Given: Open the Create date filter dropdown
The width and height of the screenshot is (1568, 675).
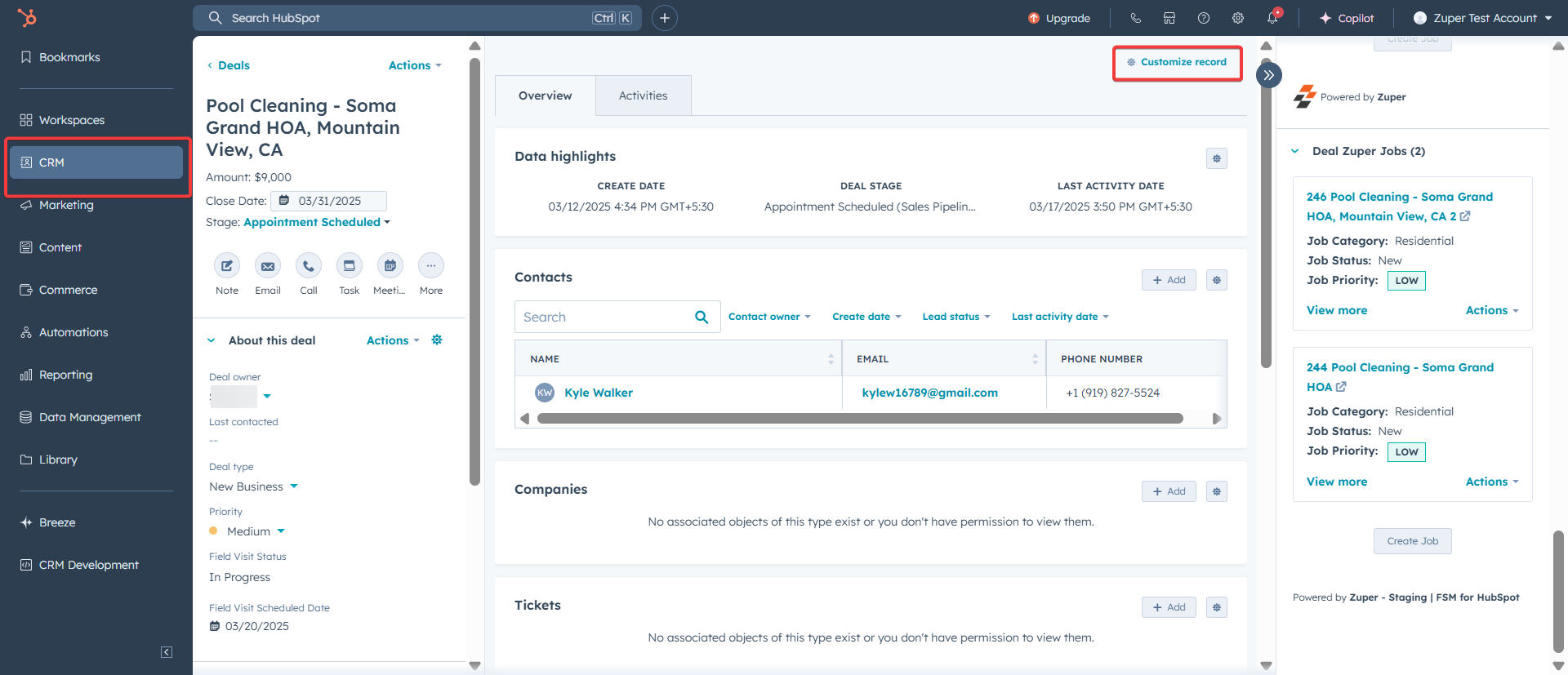Looking at the screenshot, I should 866,317.
